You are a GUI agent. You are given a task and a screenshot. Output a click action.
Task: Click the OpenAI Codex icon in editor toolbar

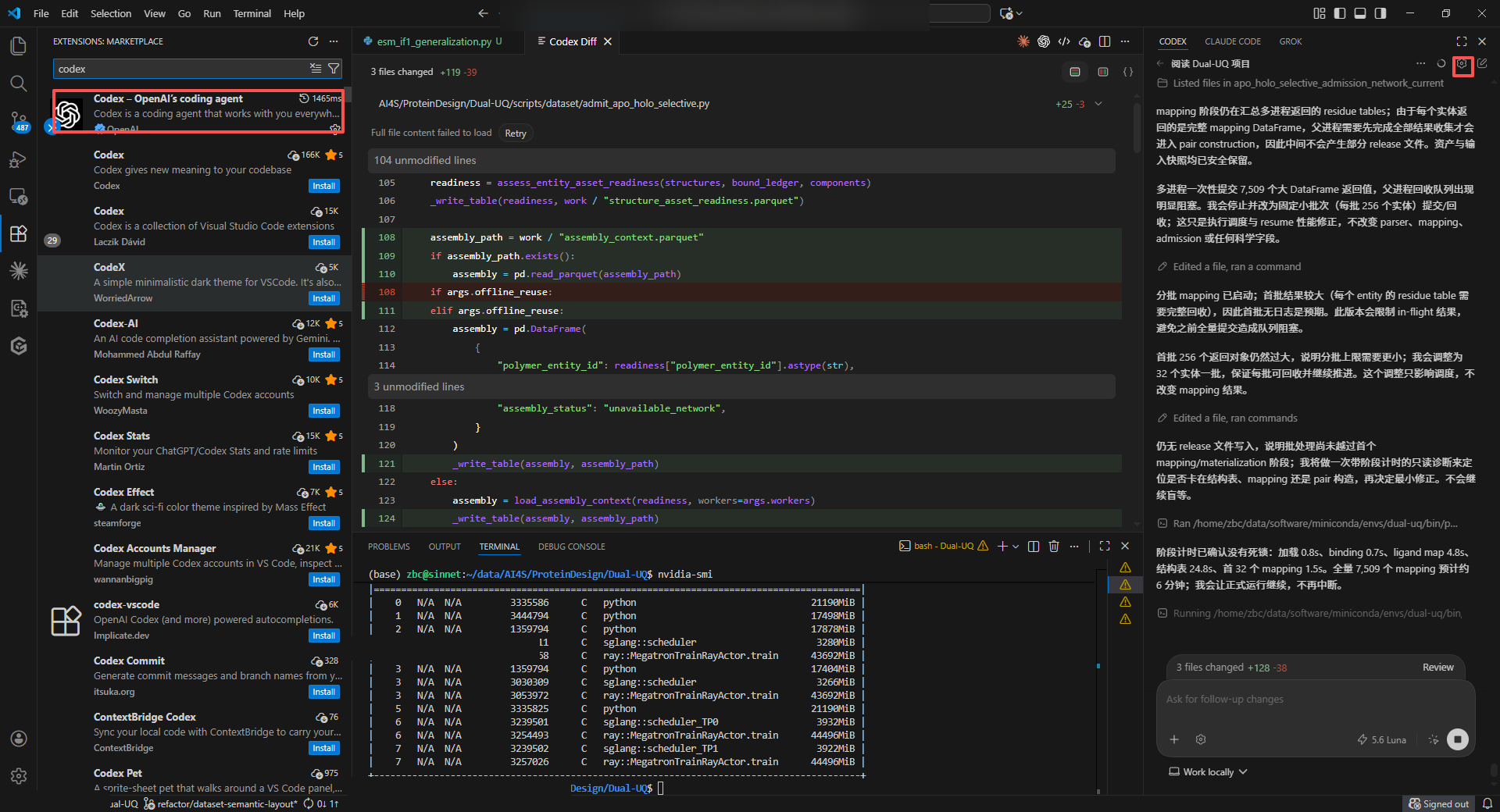[1044, 41]
